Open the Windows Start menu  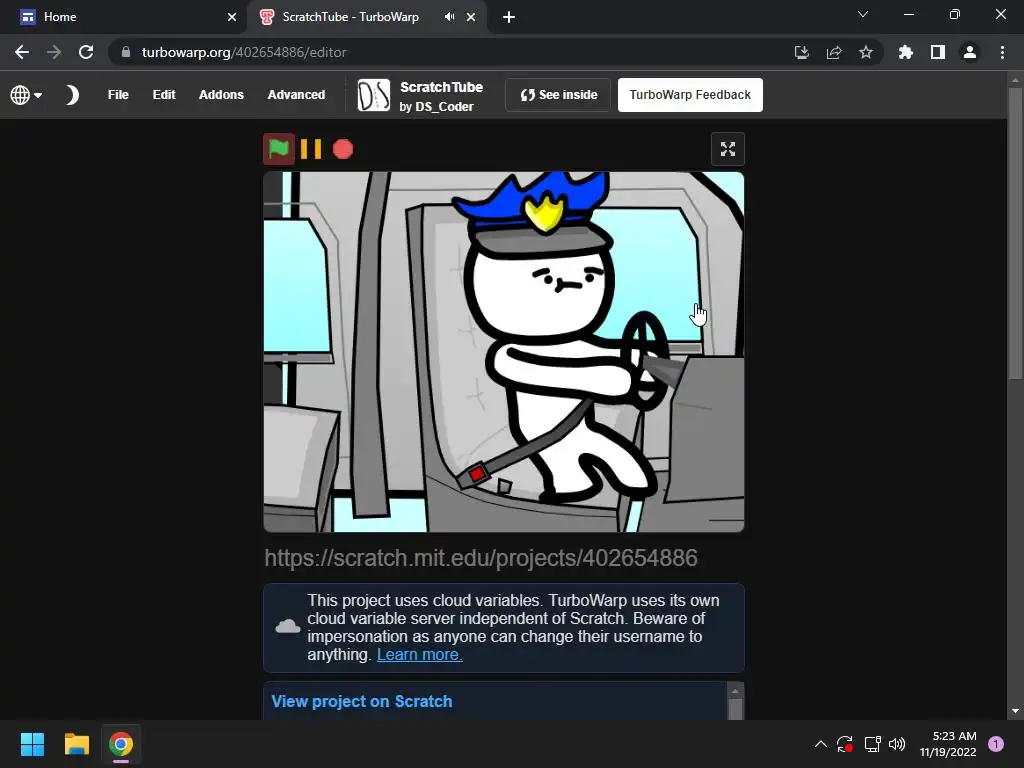(x=32, y=744)
